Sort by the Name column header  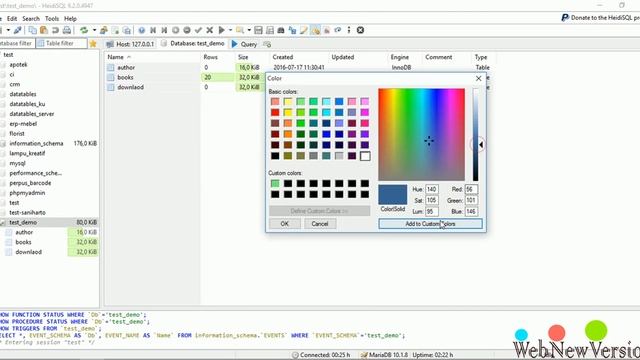[153, 57]
